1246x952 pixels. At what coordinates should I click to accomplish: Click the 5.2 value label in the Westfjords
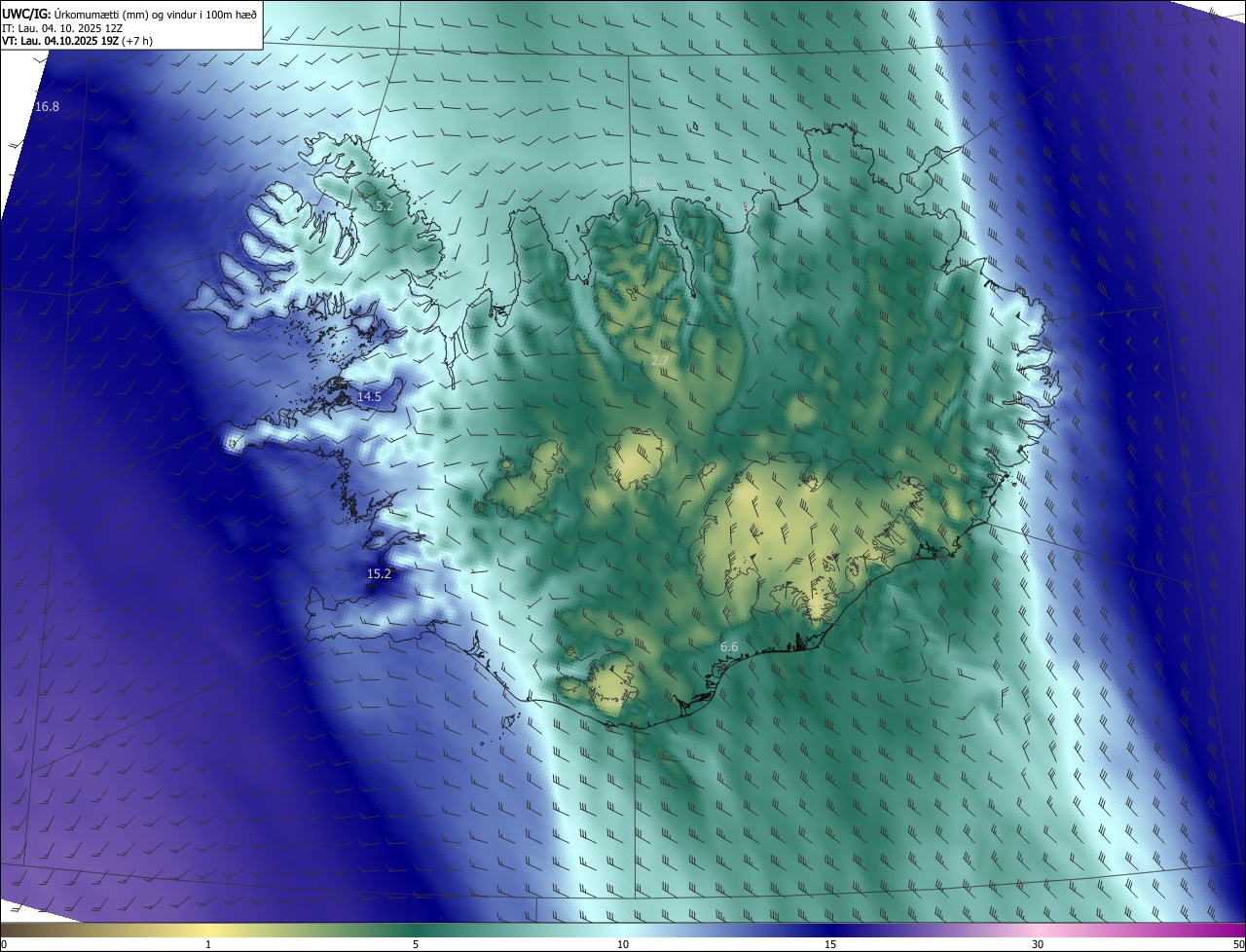[x=385, y=205]
